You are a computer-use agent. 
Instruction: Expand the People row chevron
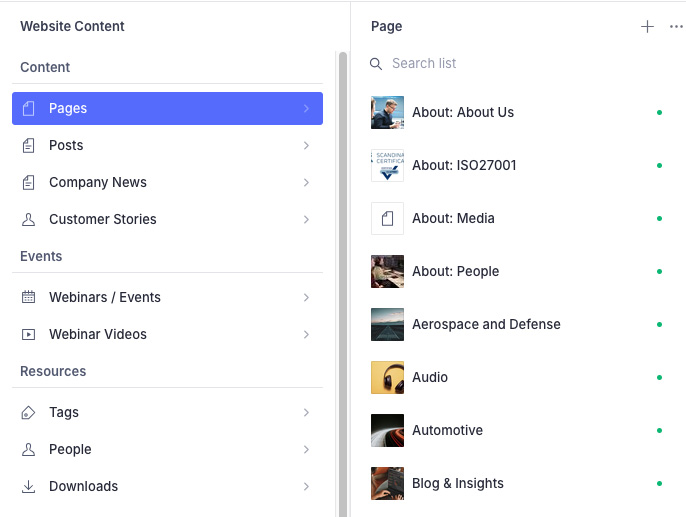pyautogui.click(x=306, y=449)
